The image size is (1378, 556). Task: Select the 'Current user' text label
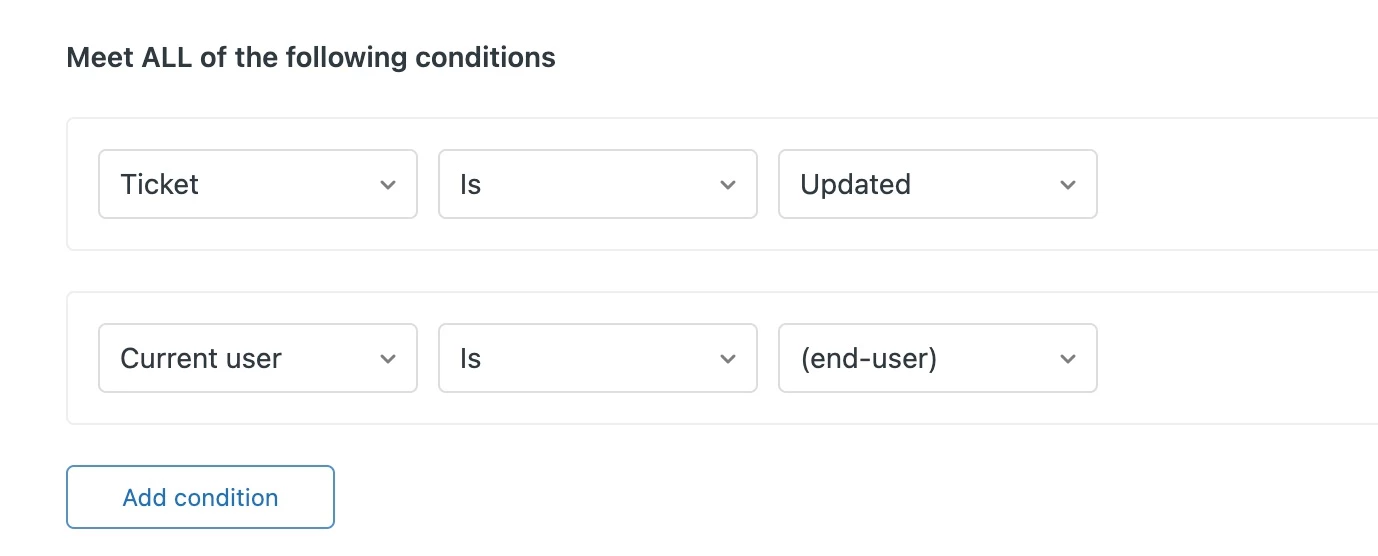tap(201, 358)
